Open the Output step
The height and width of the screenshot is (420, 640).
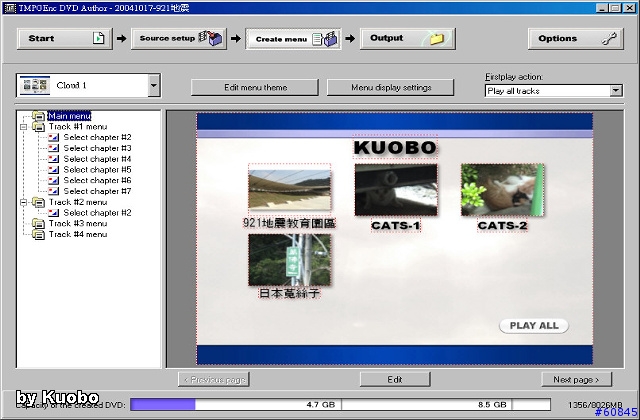click(407, 39)
